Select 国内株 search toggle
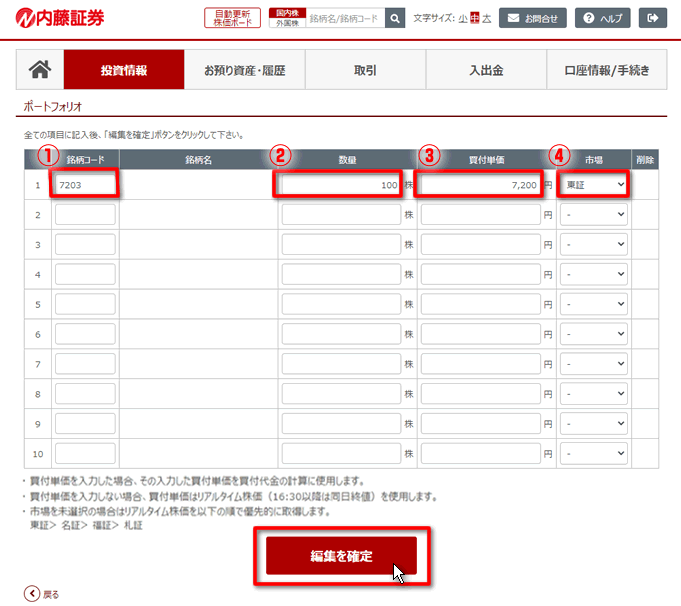The width and height of the screenshot is (681, 606). point(285,13)
